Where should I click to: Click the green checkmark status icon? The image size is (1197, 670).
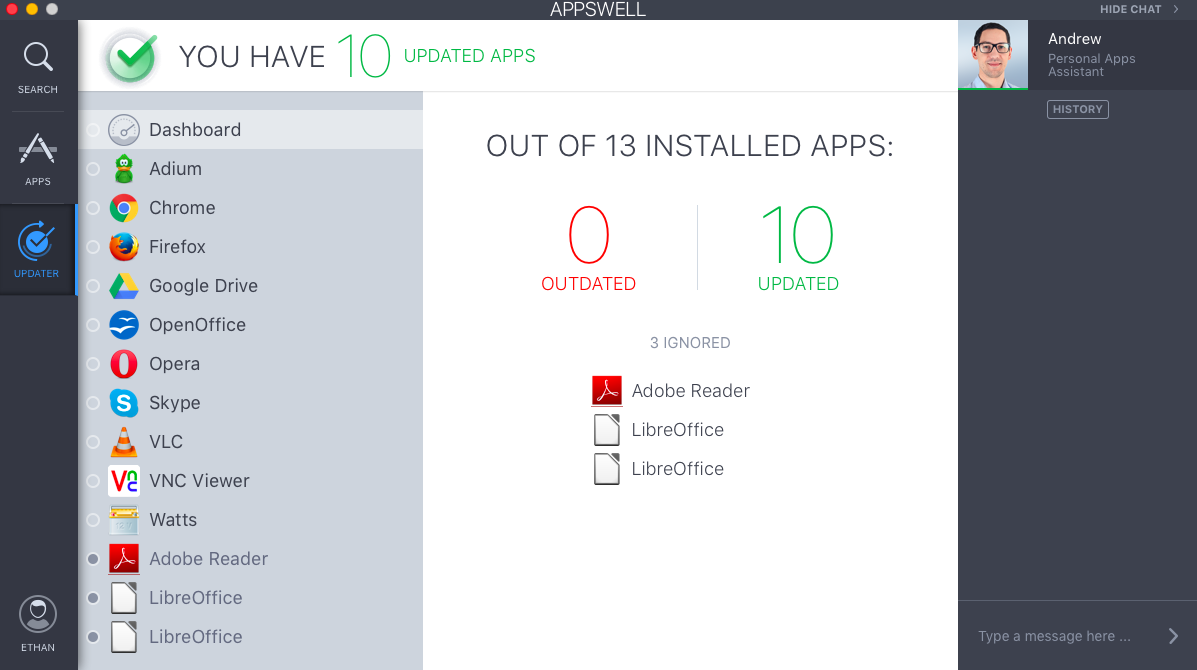click(131, 57)
